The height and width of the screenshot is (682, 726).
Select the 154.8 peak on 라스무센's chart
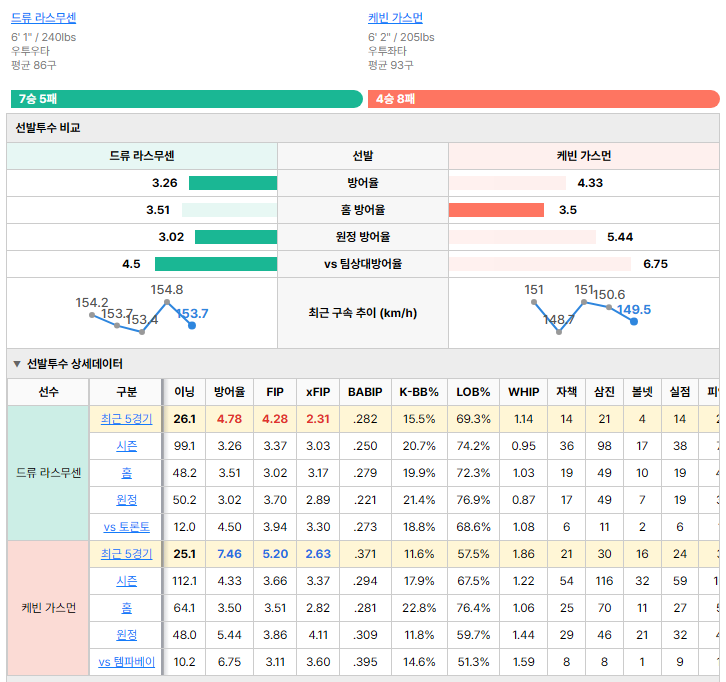167,302
